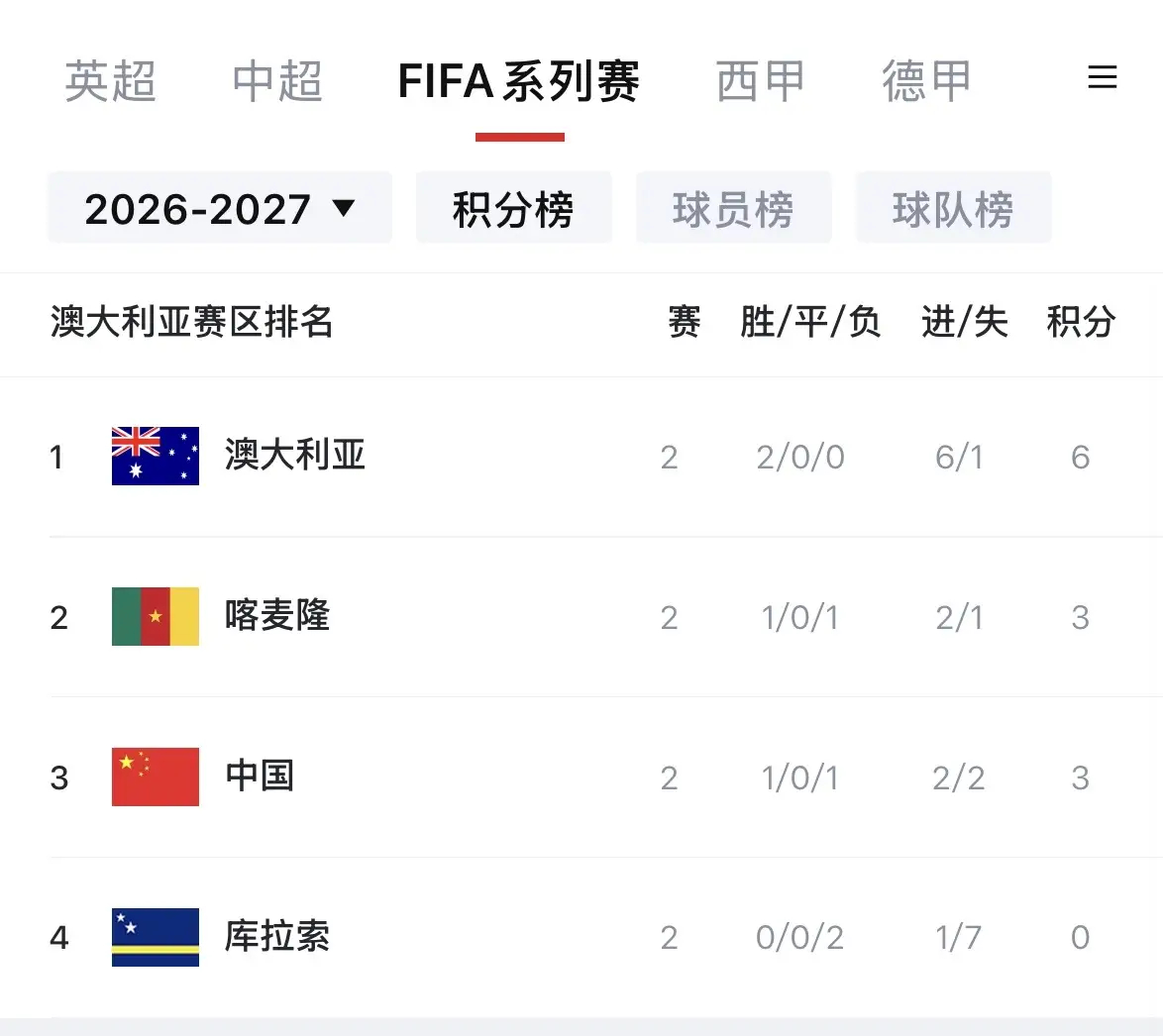Click the Cameroon flag icon
Screen dimensions: 1163x1036
tap(155, 616)
